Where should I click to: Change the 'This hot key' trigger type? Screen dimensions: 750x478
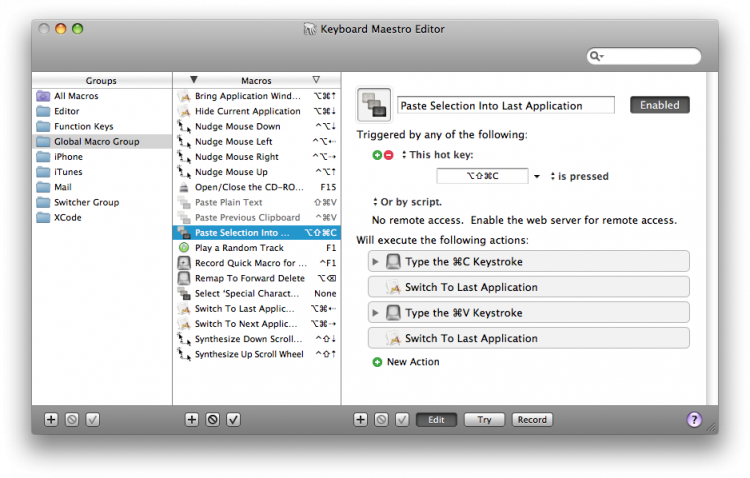point(437,155)
